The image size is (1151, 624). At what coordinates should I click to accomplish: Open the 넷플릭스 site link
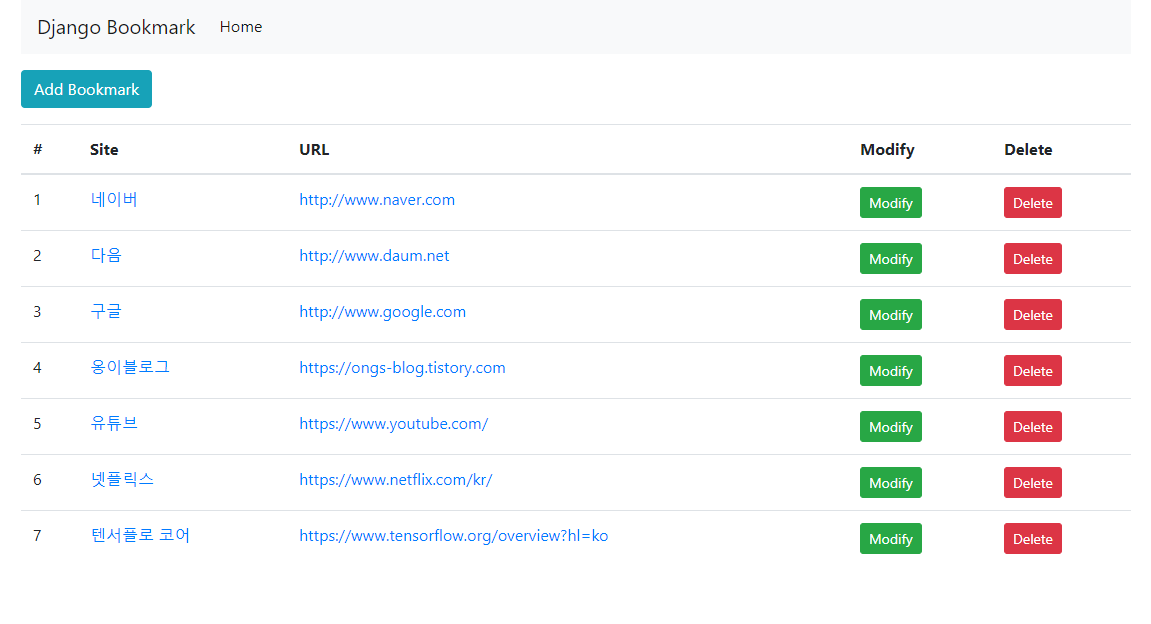[x=122, y=479]
